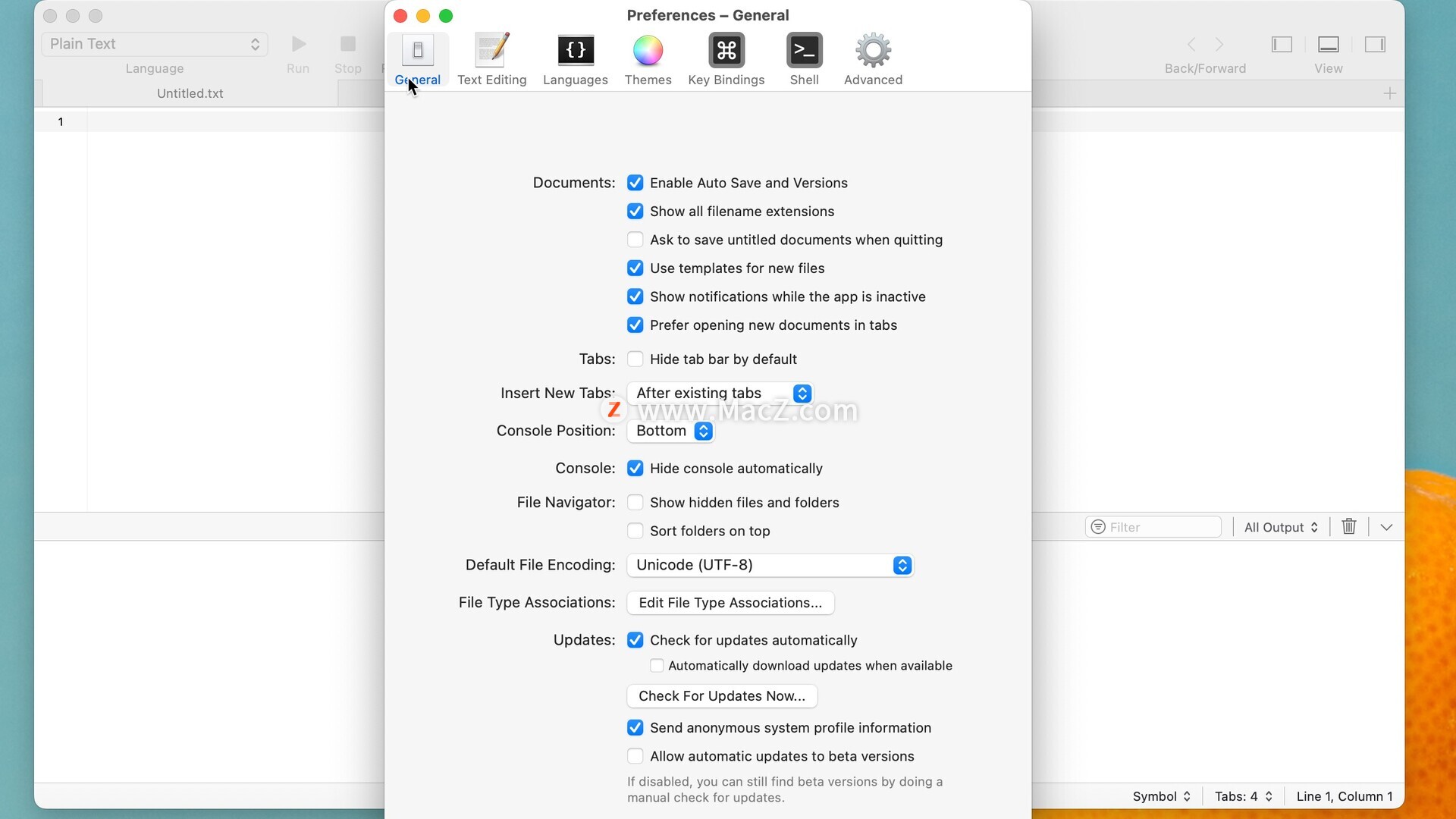
Task: Open the Console Position dropdown
Action: pyautogui.click(x=671, y=431)
